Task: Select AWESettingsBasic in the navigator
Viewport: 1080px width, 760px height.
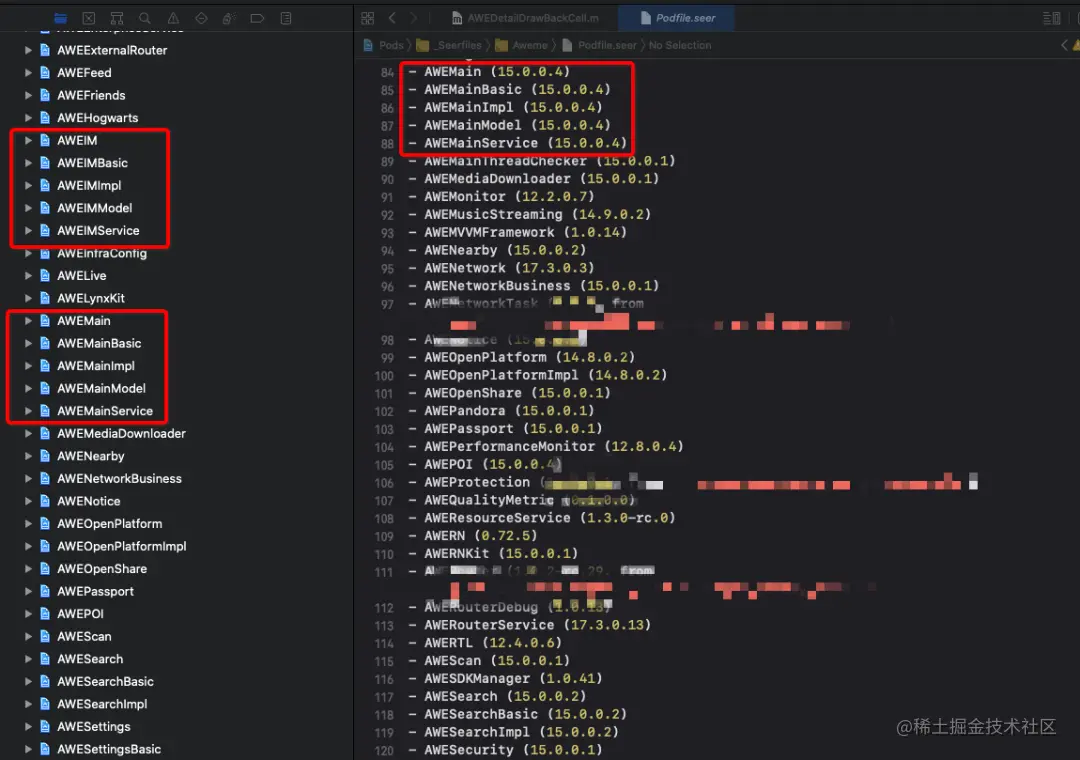Action: point(109,750)
